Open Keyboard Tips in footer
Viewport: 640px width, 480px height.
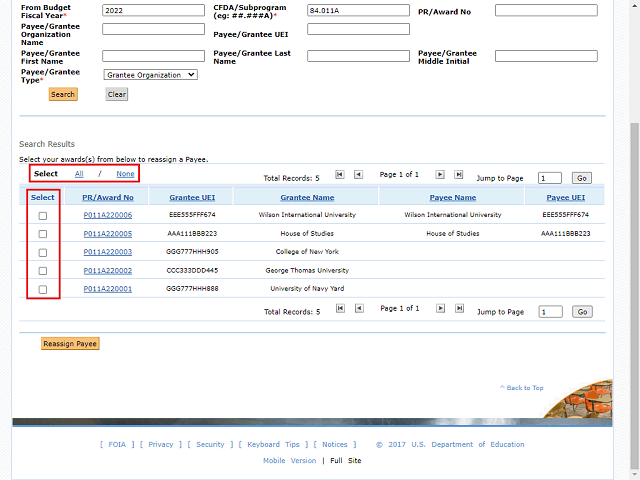pos(273,445)
